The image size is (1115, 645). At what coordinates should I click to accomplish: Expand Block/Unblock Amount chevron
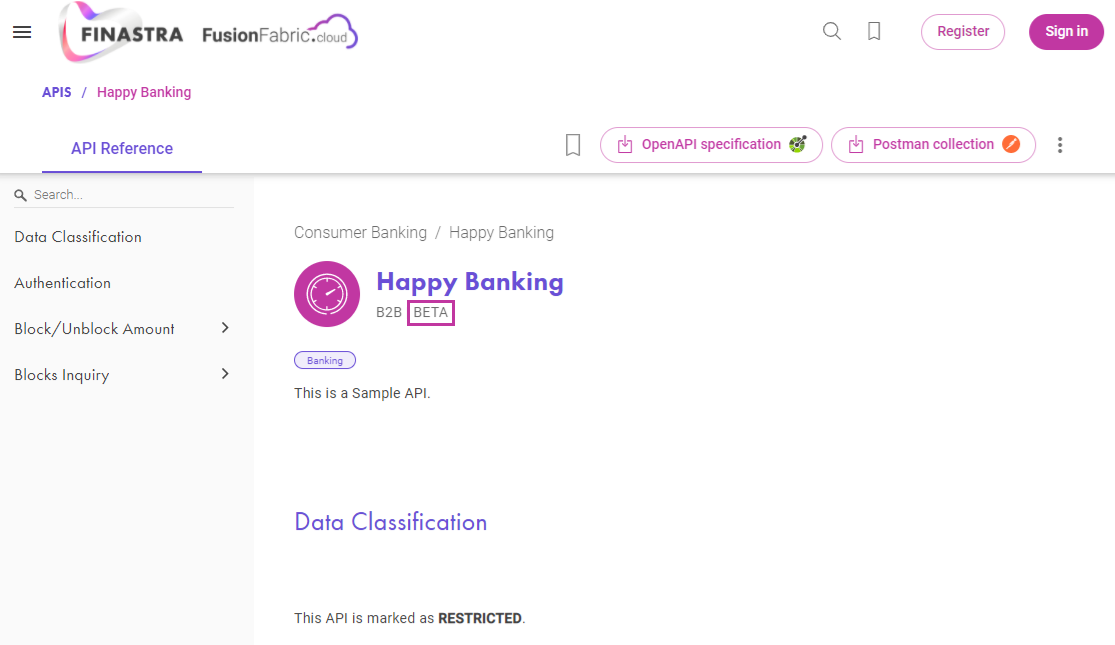(x=225, y=328)
